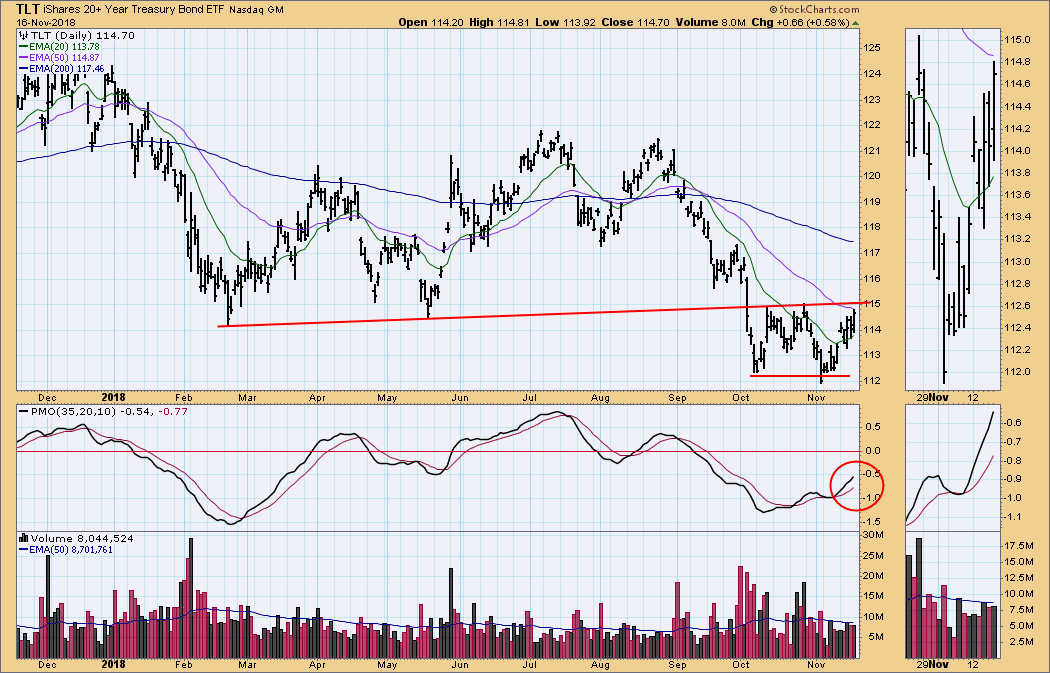Click the iShares 20+ Year Treasury Bond ETF name

click(x=134, y=9)
